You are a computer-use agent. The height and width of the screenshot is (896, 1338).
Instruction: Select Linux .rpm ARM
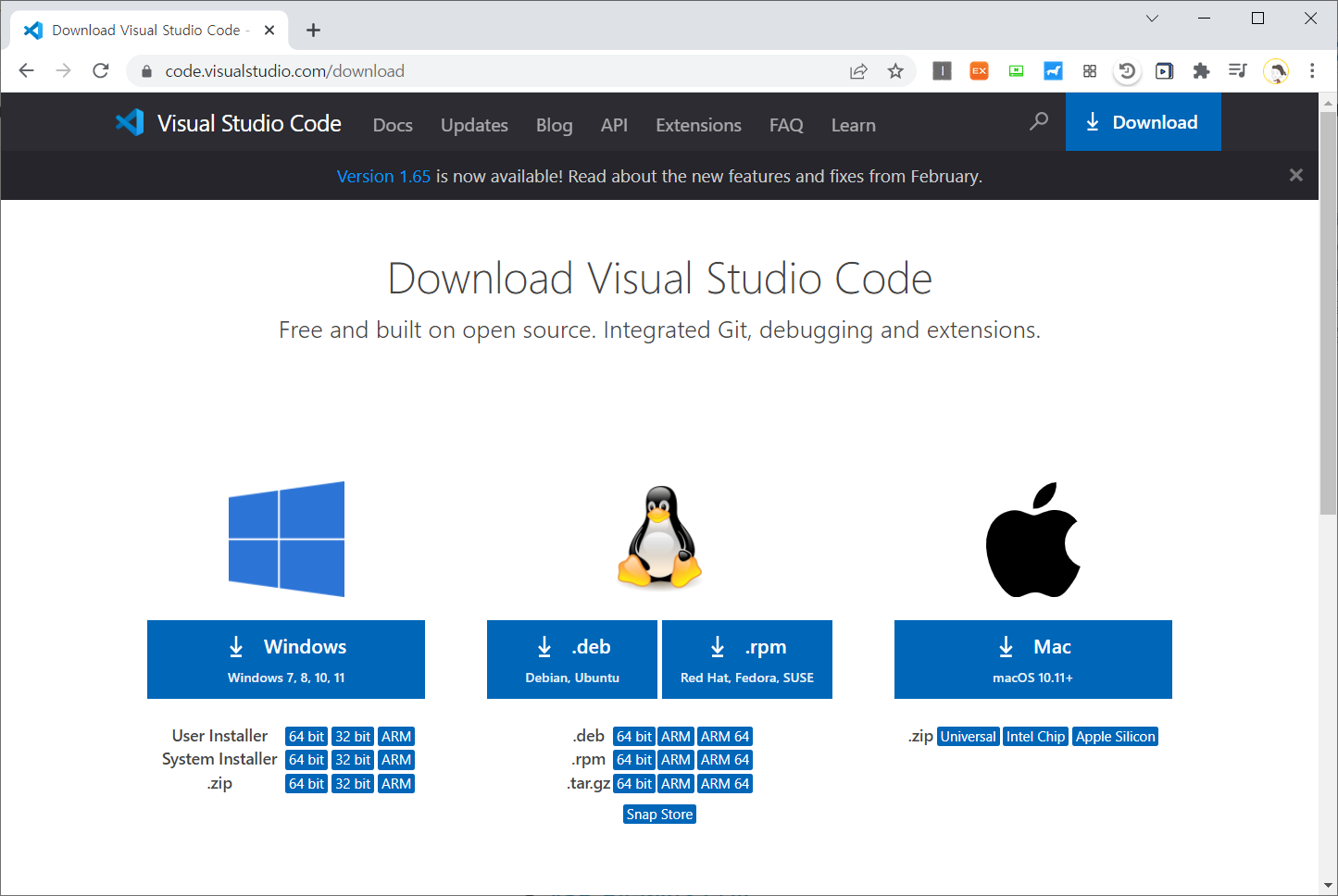click(676, 760)
